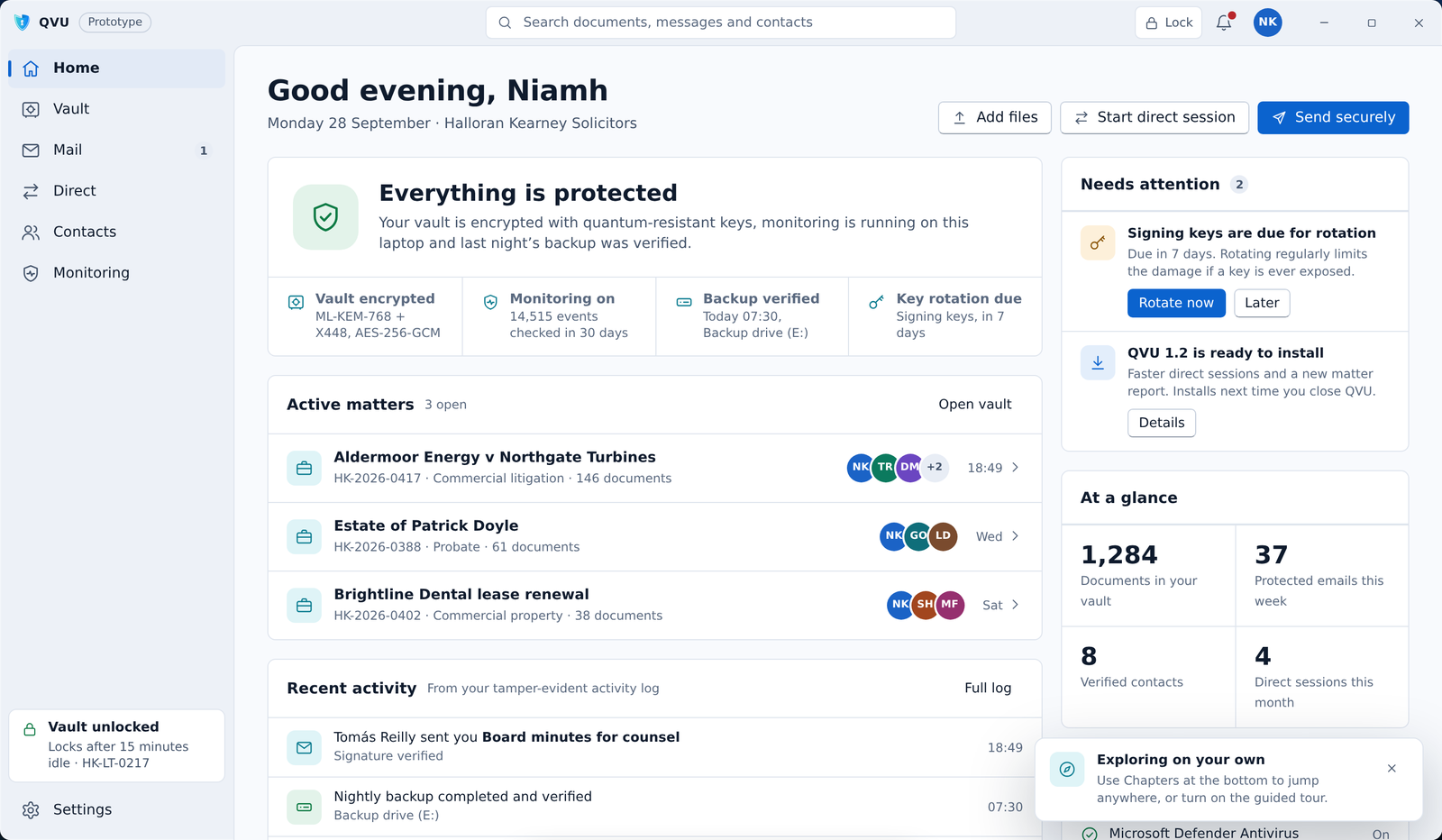Screen dimensions: 1442x840
Task: Click the SH avatar on Brightline matter
Action: coord(925,605)
